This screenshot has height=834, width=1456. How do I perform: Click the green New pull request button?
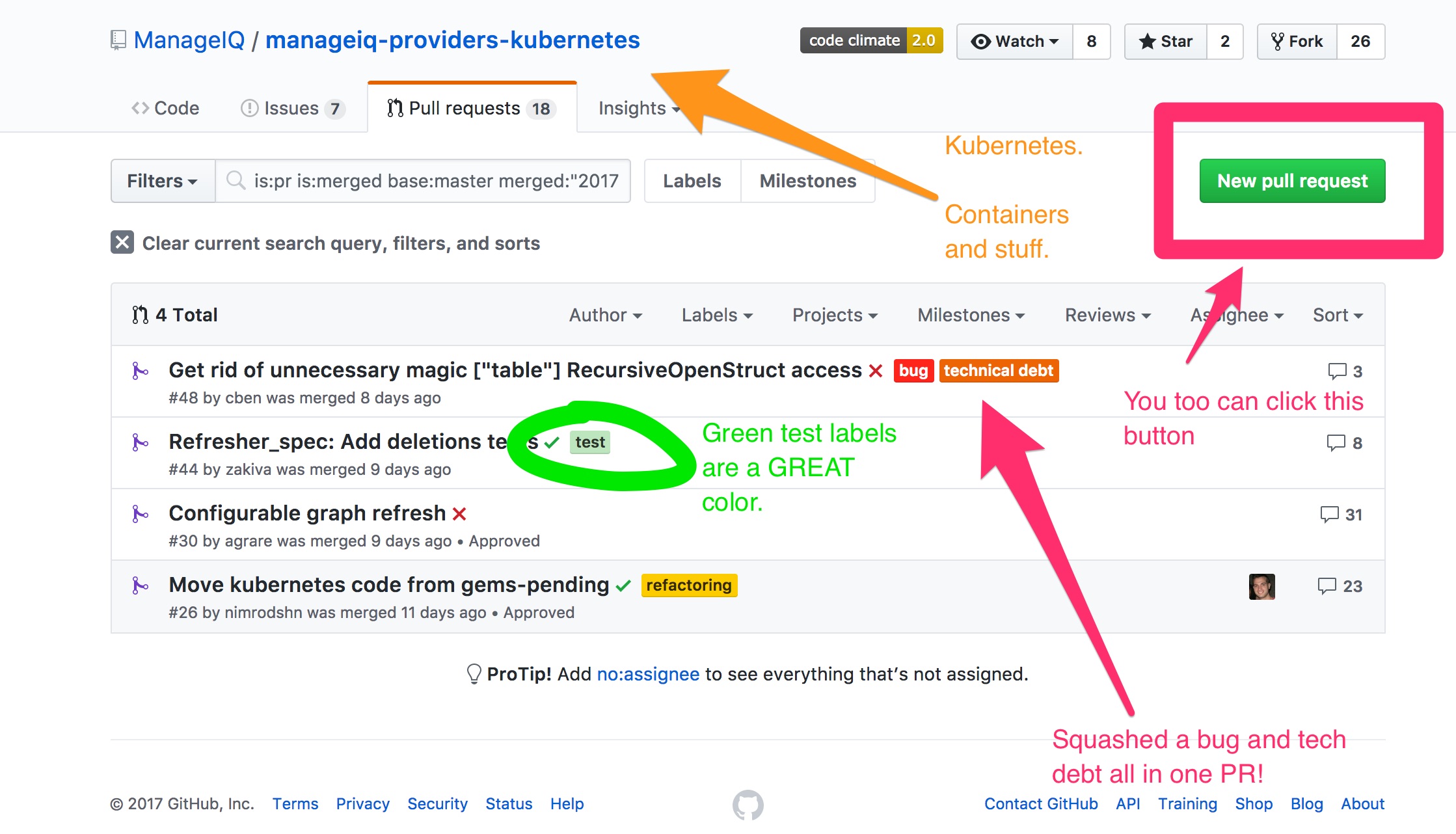(1292, 181)
